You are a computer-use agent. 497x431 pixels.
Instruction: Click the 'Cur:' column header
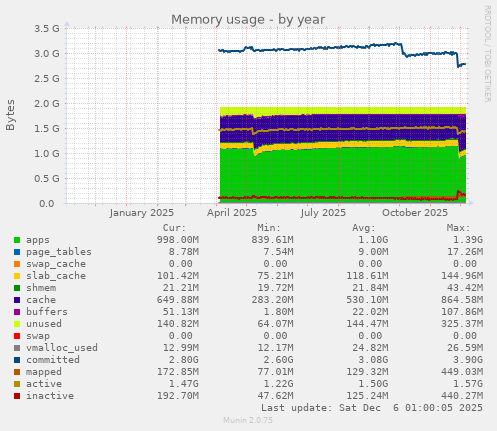[x=174, y=228]
